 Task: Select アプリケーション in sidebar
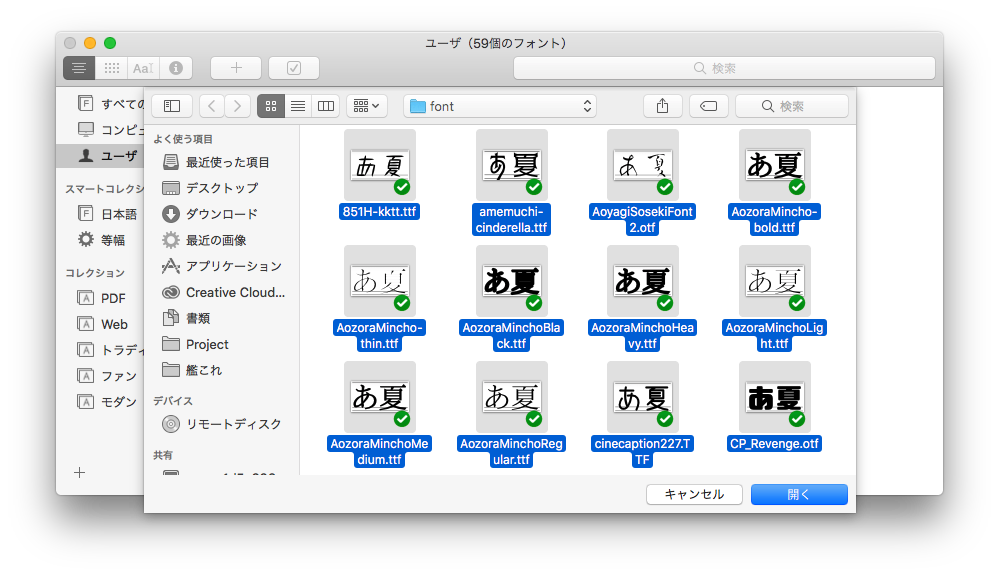222,266
